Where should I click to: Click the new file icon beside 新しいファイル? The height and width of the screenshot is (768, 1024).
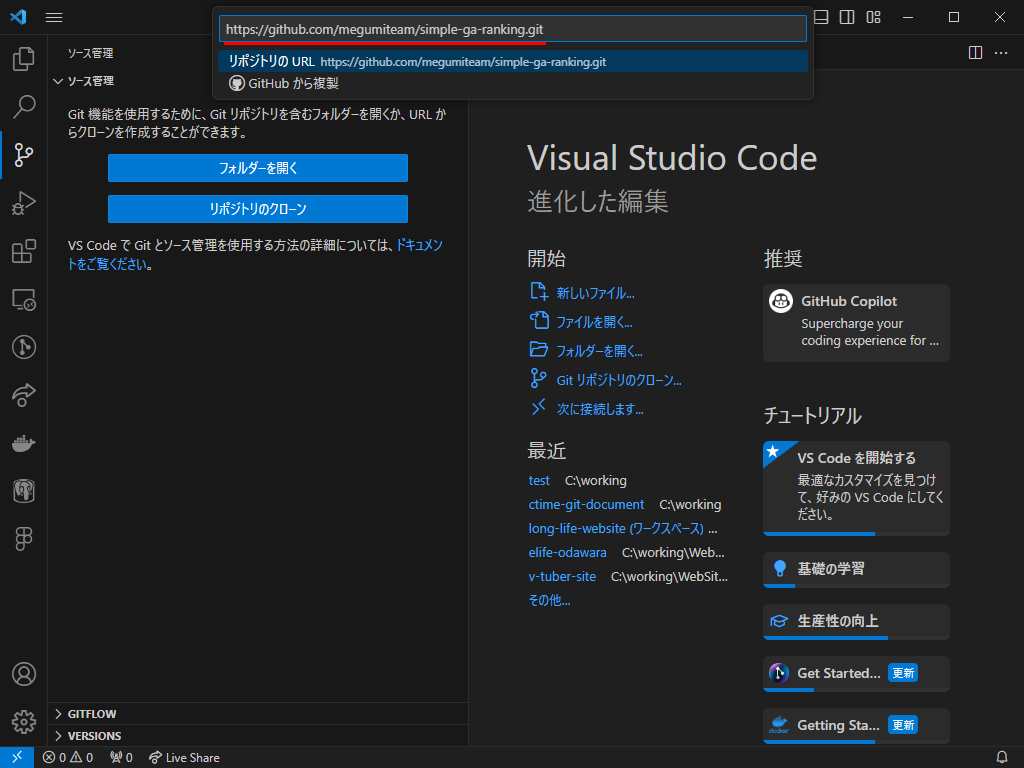[539, 291]
